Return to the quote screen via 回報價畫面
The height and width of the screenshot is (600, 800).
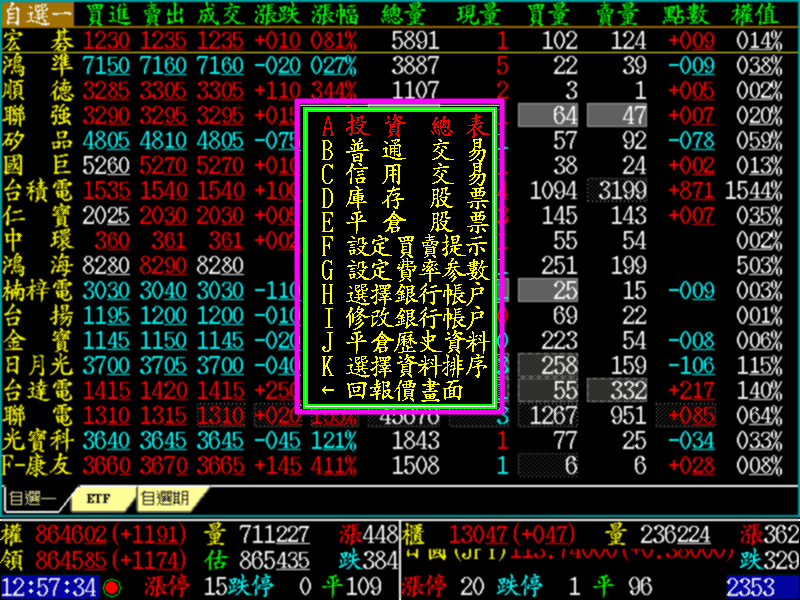click(x=405, y=390)
